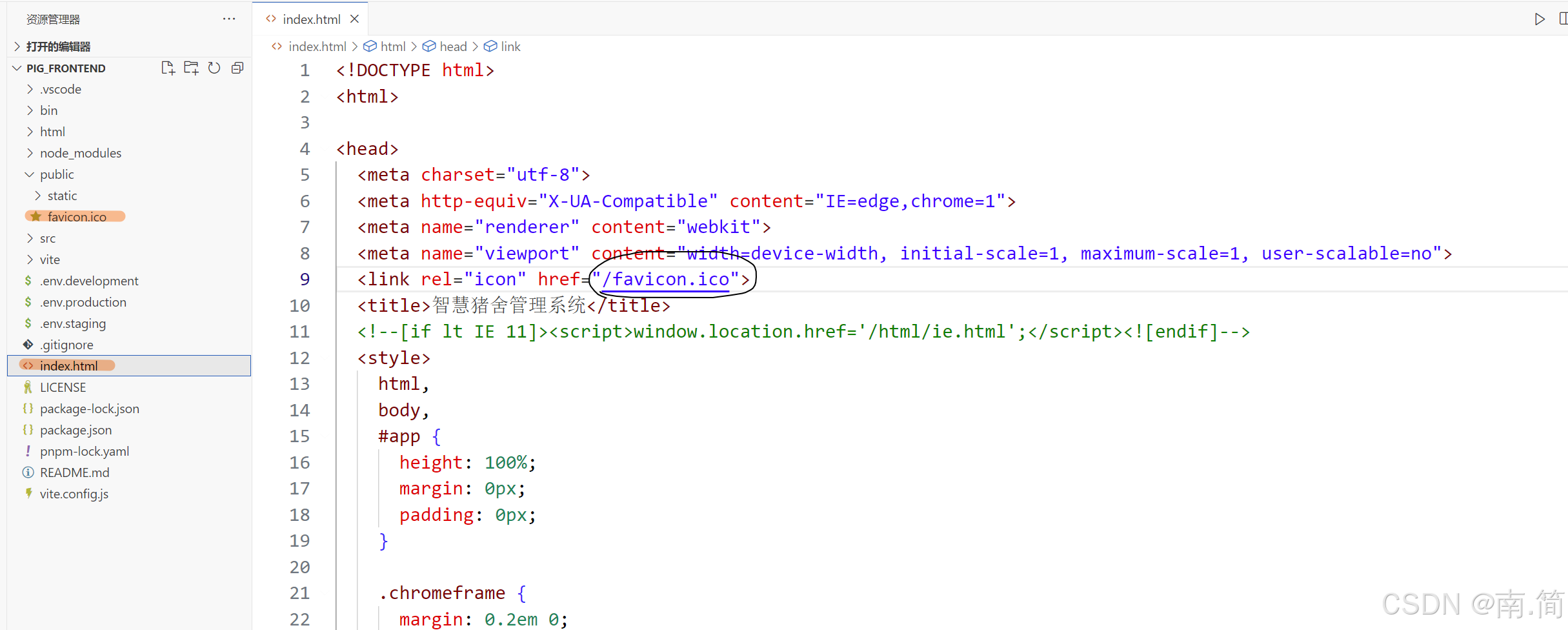Click the braces icon beside package.json
Viewport: 1568px width, 630px height.
point(28,430)
